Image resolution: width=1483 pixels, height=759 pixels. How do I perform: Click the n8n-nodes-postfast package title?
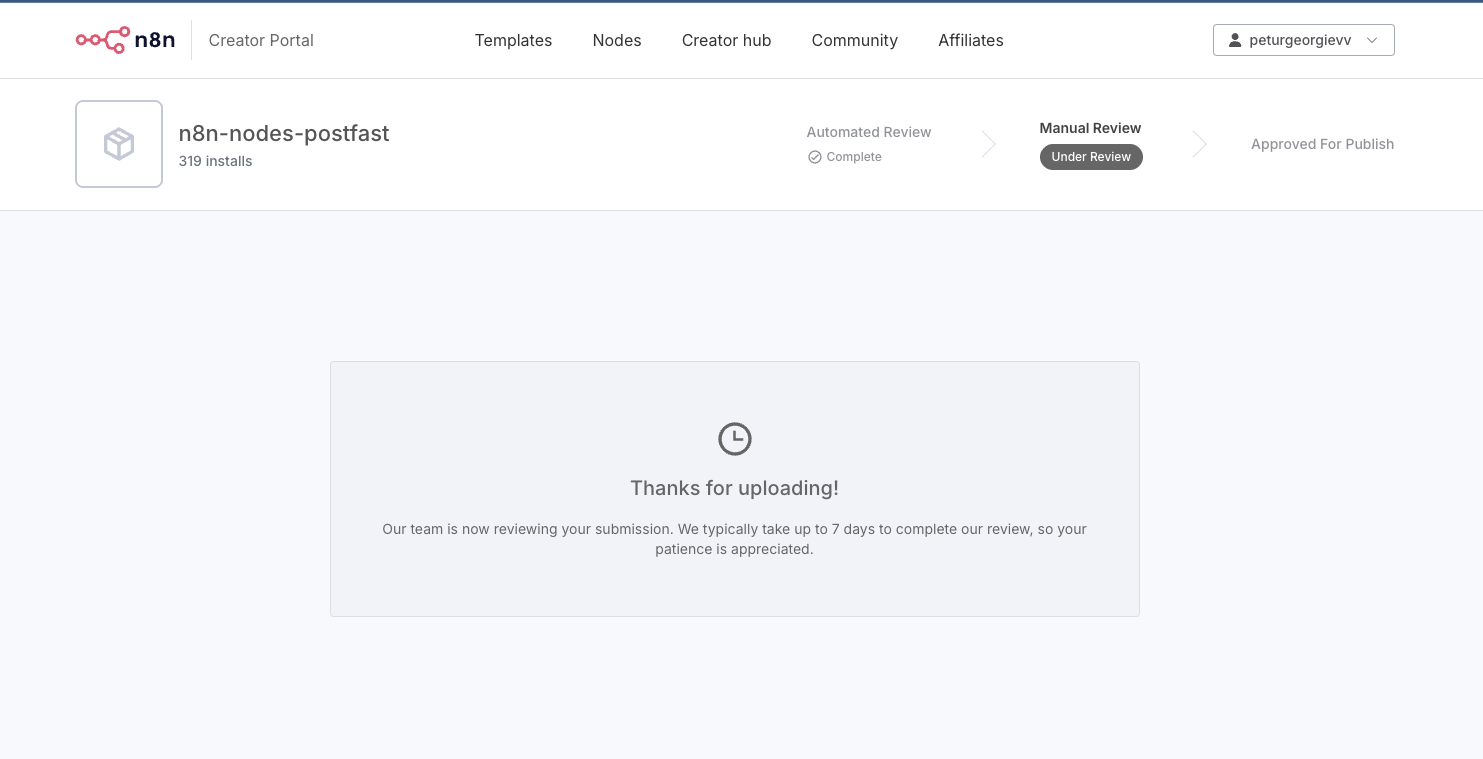(x=284, y=133)
